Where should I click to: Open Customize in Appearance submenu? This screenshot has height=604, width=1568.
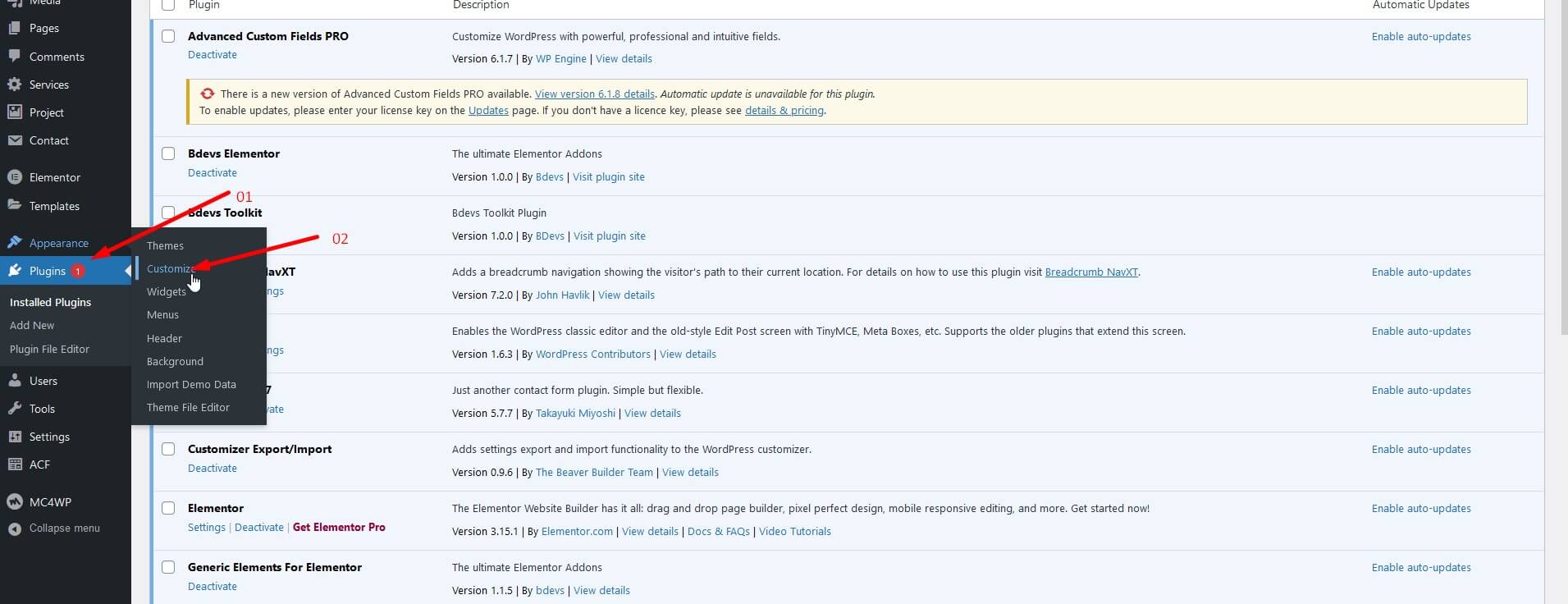pos(169,269)
